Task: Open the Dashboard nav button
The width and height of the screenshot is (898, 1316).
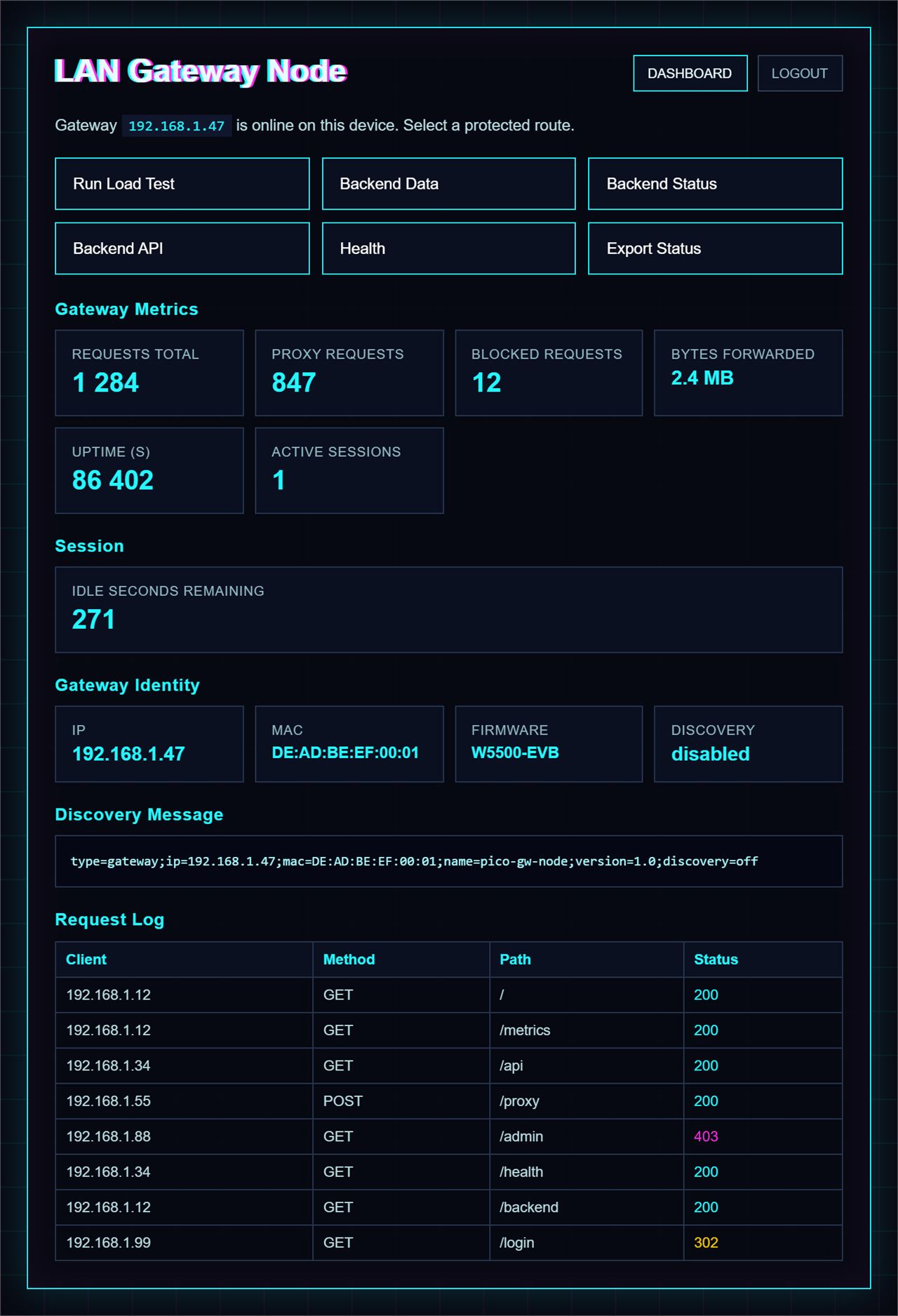Action: (x=690, y=73)
